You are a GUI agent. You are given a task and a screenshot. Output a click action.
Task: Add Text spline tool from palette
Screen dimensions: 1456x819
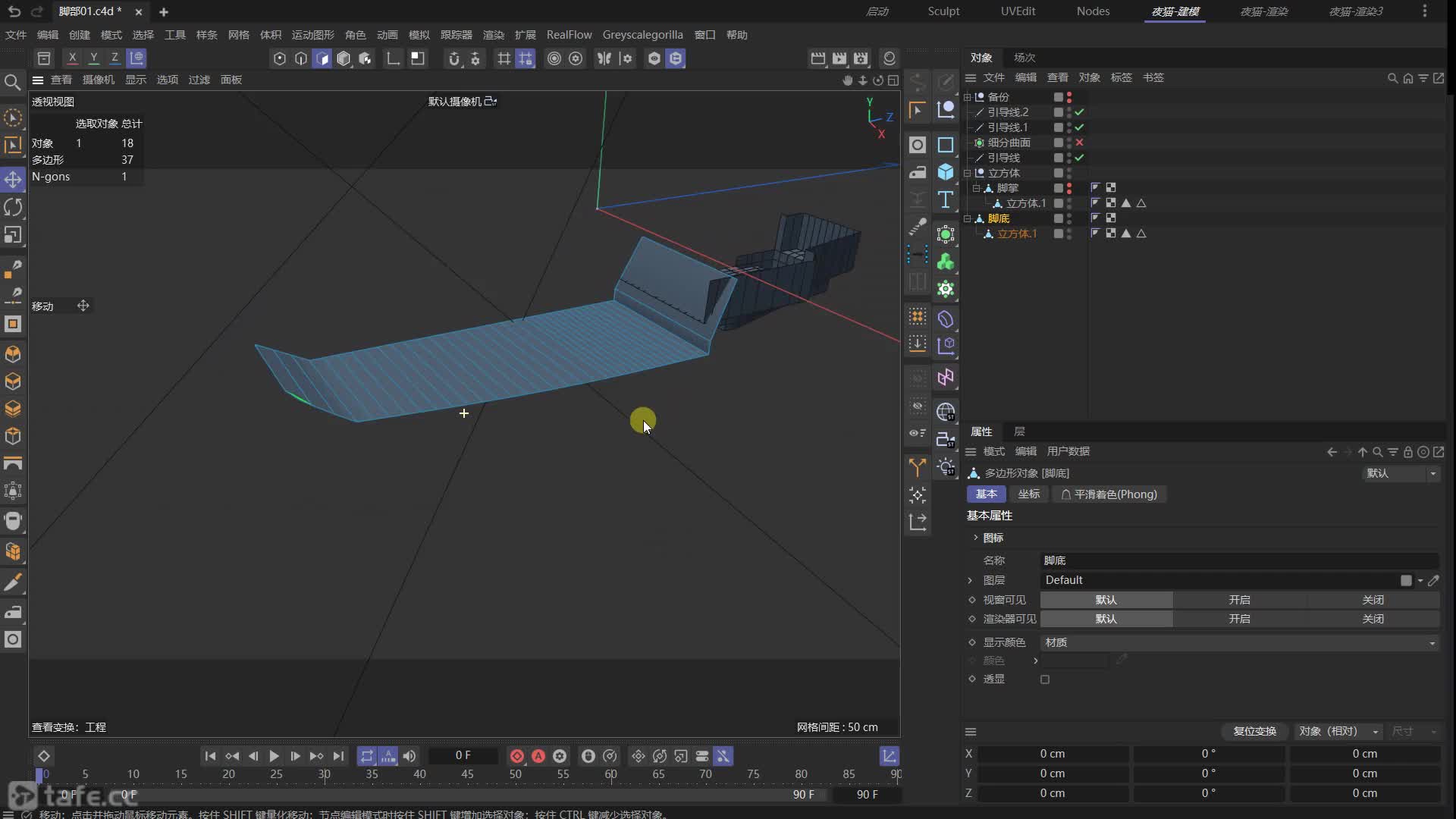(x=946, y=199)
